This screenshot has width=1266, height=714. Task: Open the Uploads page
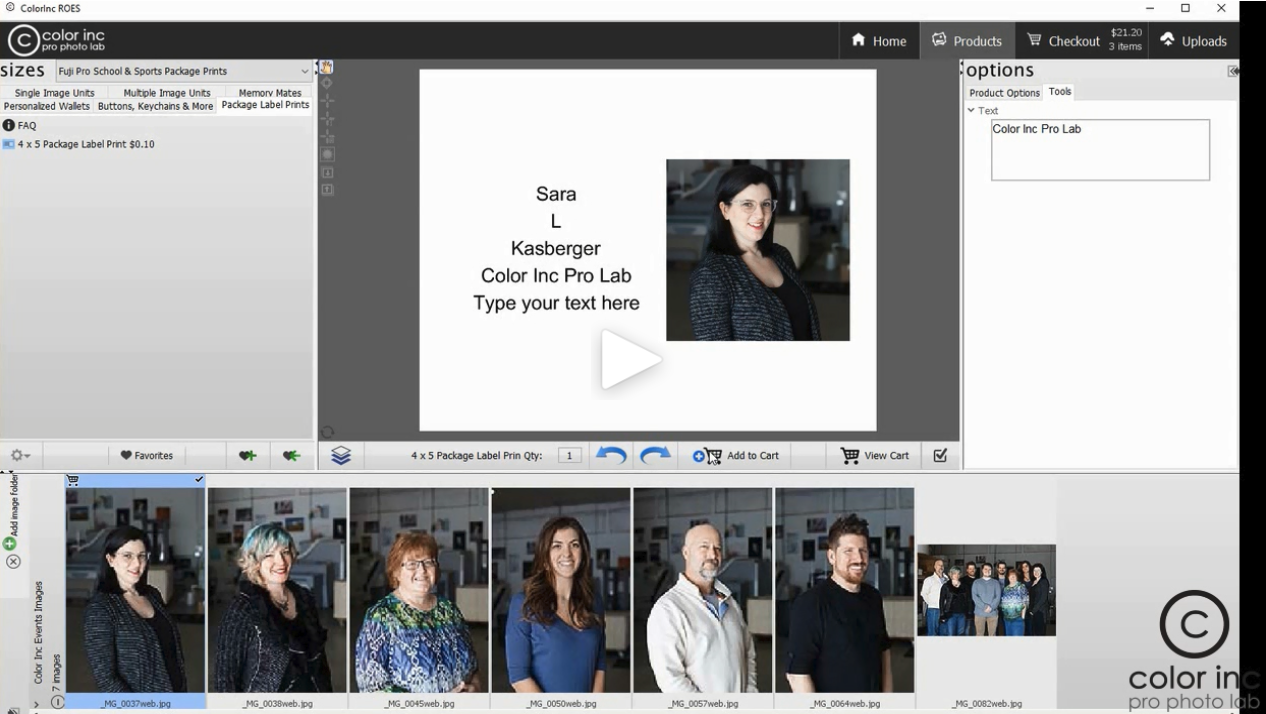pyautogui.click(x=1193, y=41)
